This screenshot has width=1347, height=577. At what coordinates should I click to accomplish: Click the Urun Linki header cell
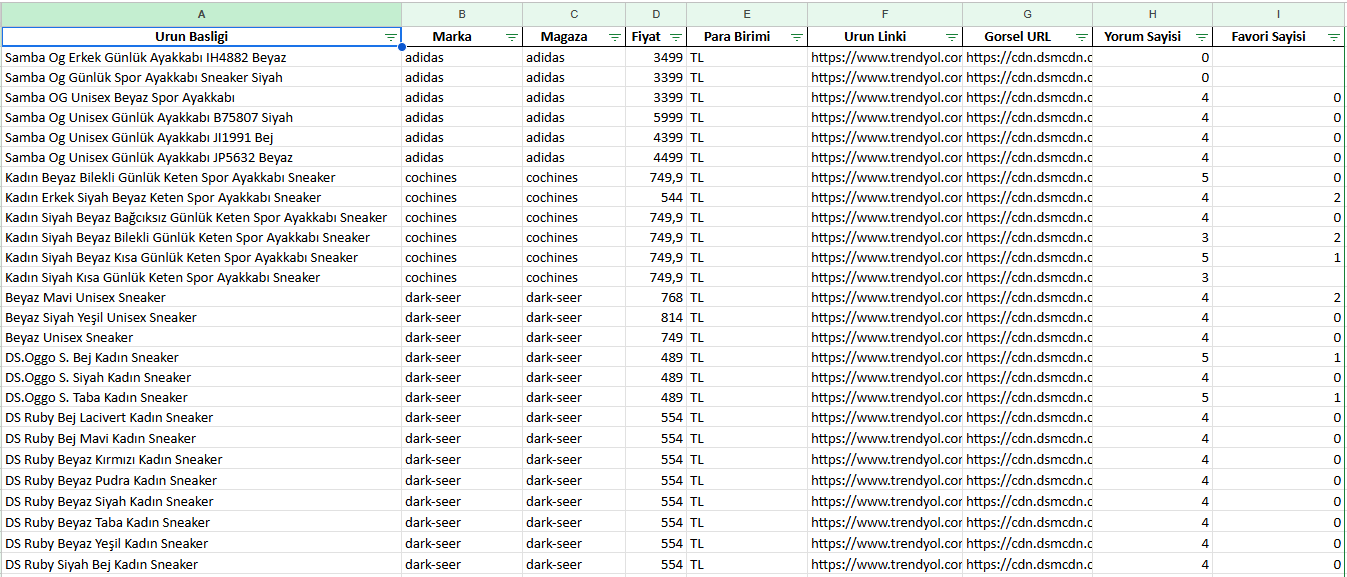885,37
